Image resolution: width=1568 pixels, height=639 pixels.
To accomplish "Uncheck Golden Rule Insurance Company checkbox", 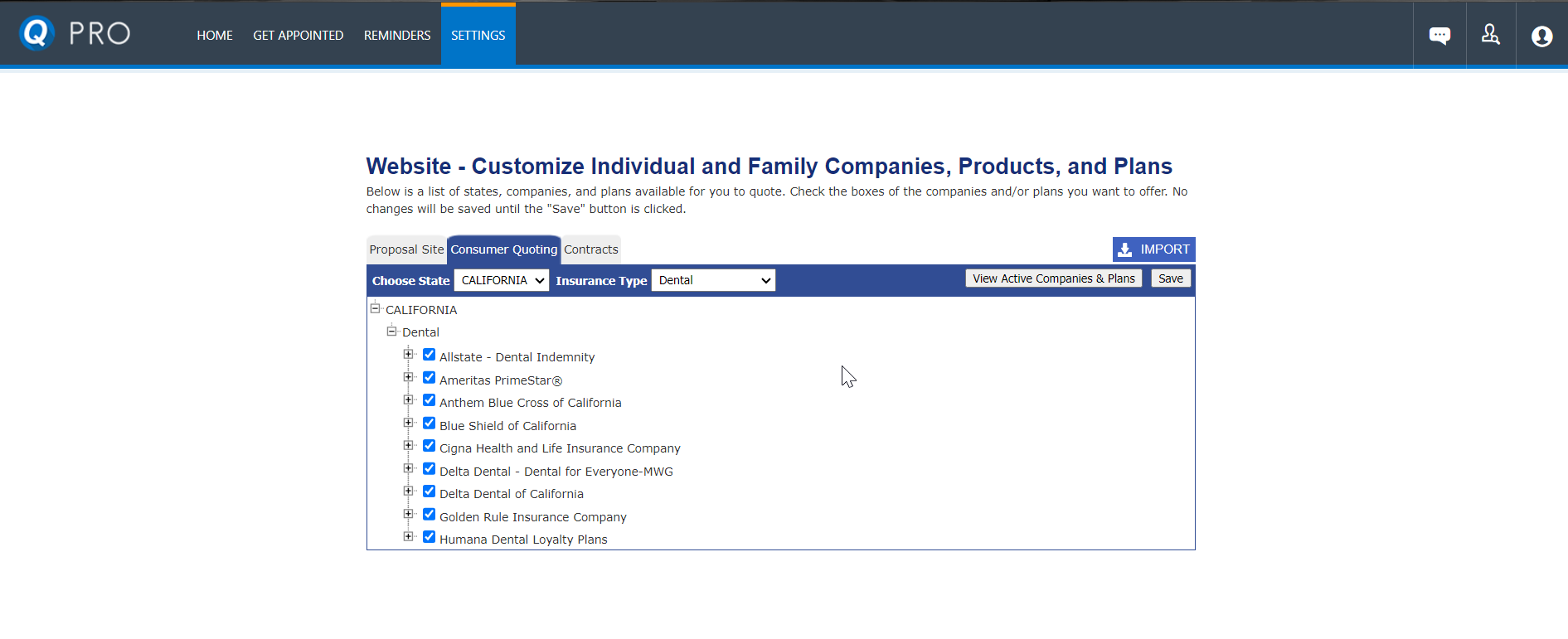I will pyautogui.click(x=429, y=514).
